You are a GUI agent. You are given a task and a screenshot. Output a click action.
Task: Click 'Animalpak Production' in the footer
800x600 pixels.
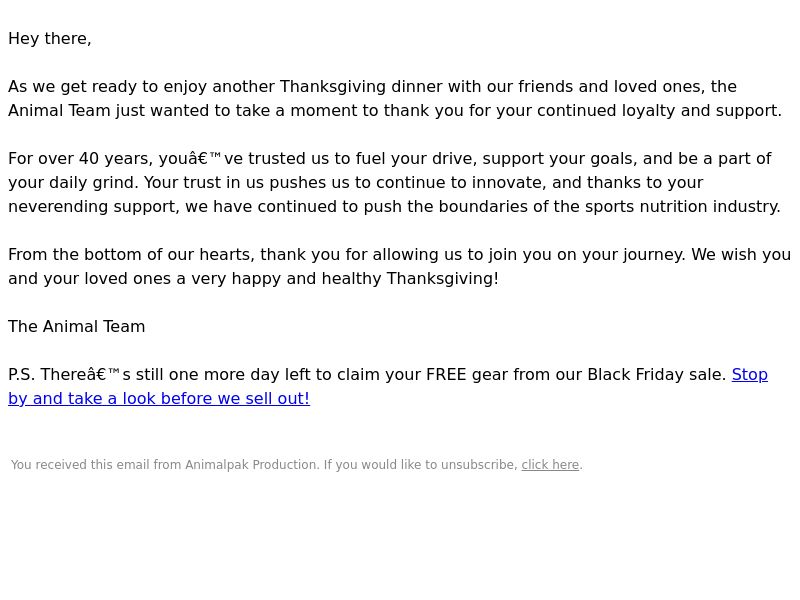(x=252, y=465)
